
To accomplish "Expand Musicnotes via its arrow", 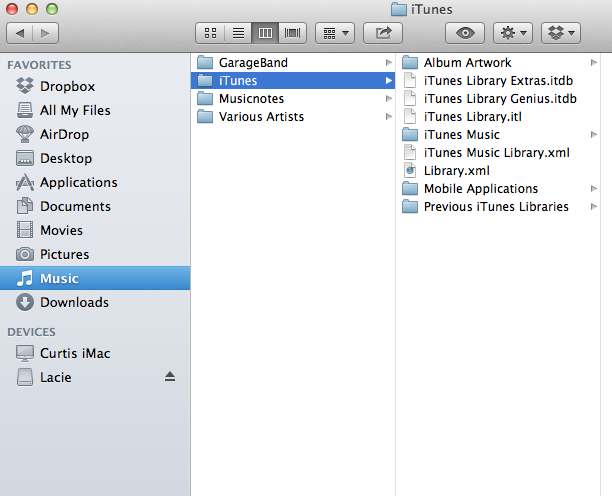I will 388,98.
